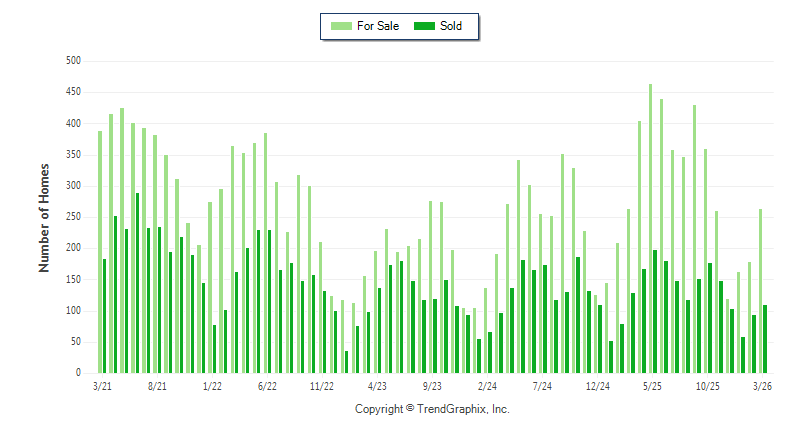This screenshot has width=800, height=434.
Task: Click the 12/24 x-axis label
Action: [598, 385]
